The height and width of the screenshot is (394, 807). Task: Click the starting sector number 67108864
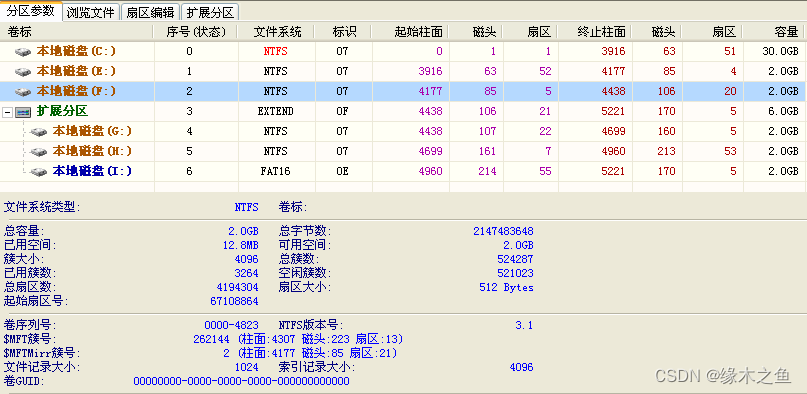234,301
